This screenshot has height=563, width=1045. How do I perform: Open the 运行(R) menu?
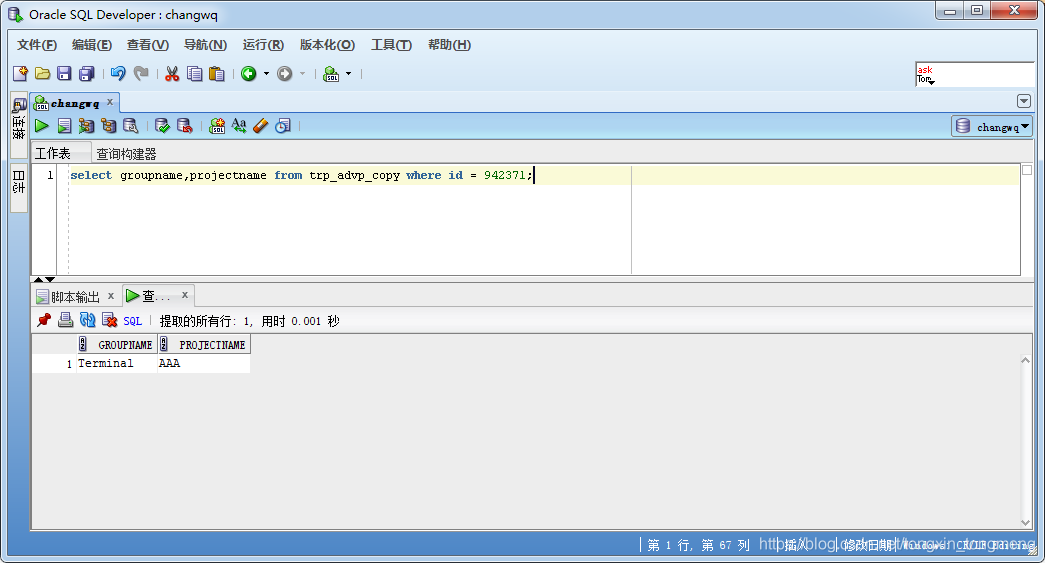click(x=263, y=45)
